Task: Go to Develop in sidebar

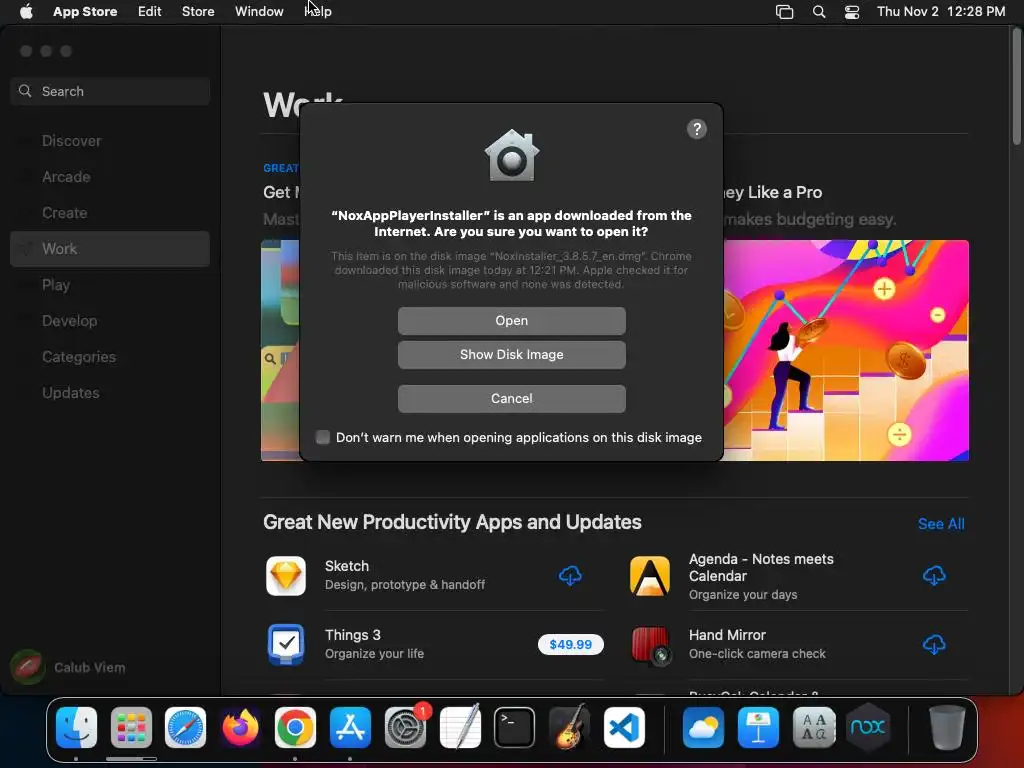Action: pos(69,321)
